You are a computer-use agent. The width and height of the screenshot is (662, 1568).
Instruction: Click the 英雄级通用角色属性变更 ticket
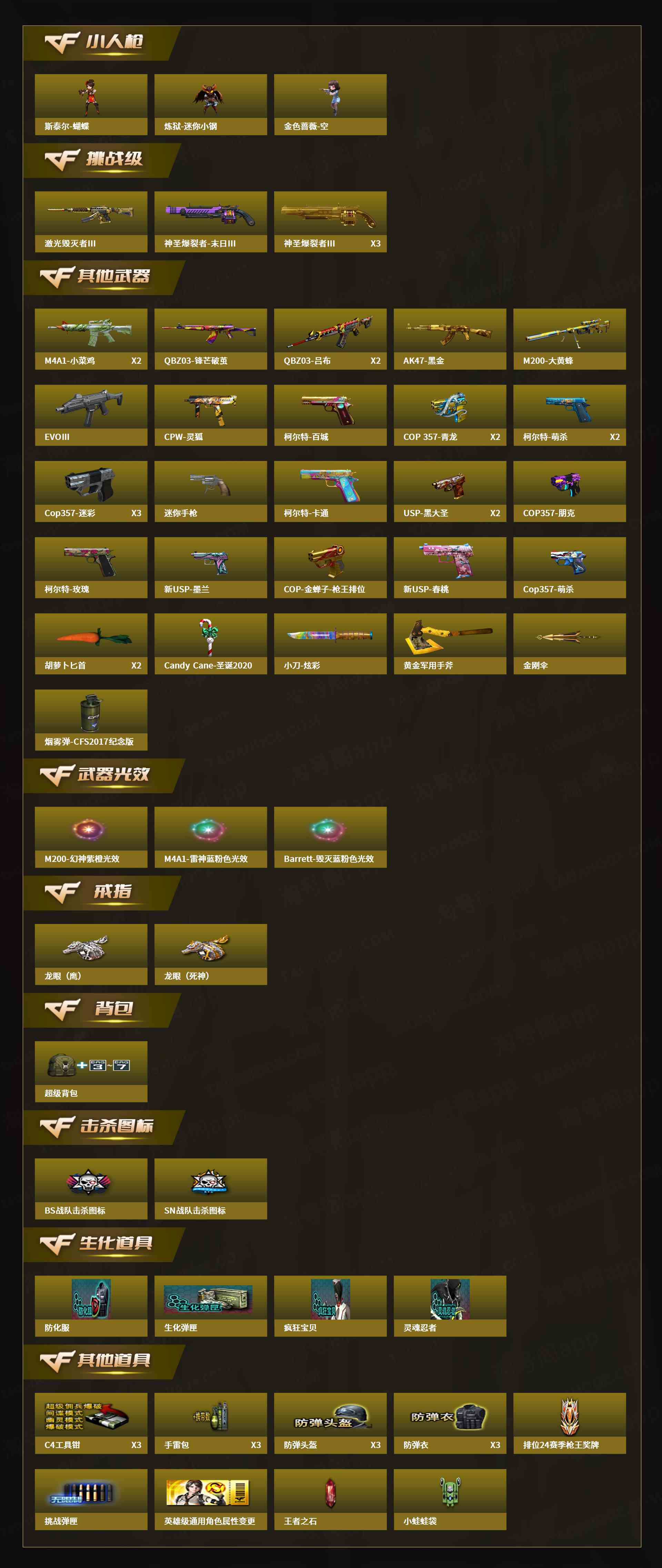coord(211,1499)
